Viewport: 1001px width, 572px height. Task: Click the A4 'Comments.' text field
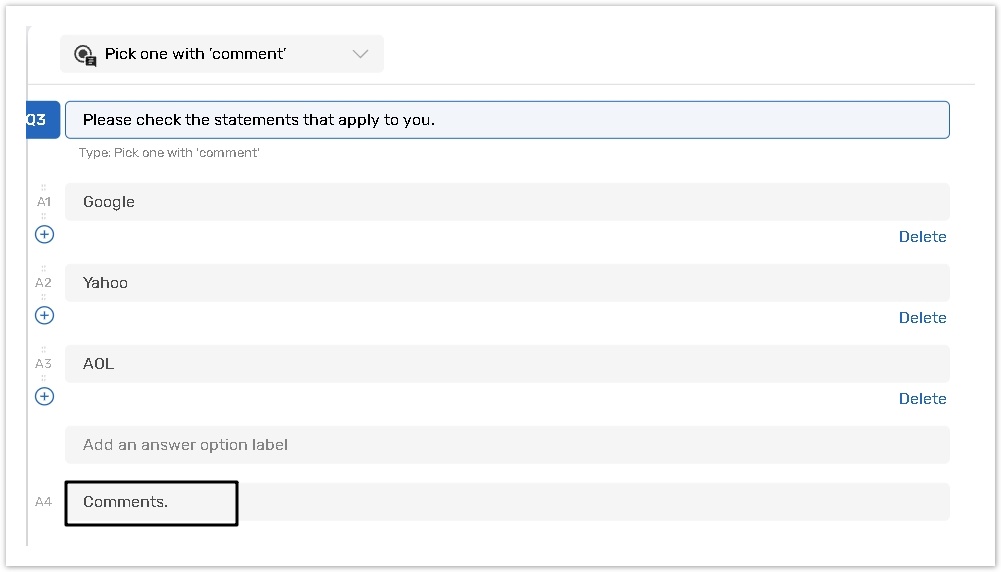click(x=506, y=502)
